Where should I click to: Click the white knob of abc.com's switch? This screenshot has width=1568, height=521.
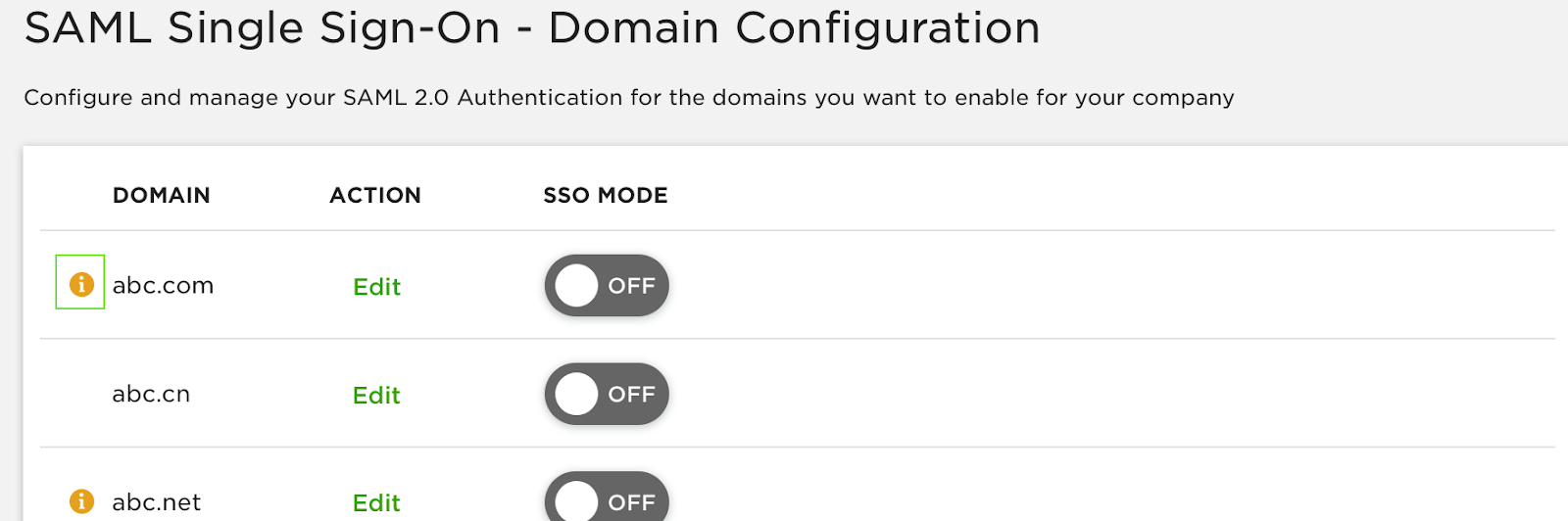[576, 286]
